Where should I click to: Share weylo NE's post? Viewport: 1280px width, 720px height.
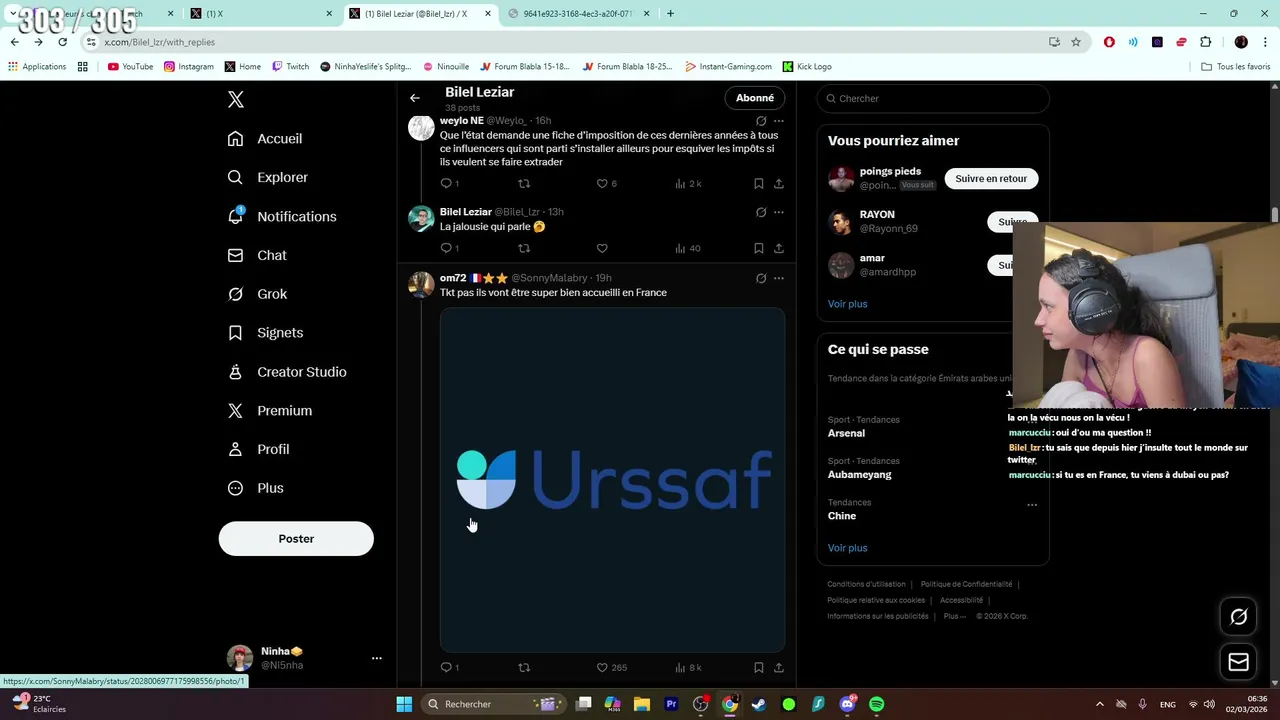pos(779,184)
